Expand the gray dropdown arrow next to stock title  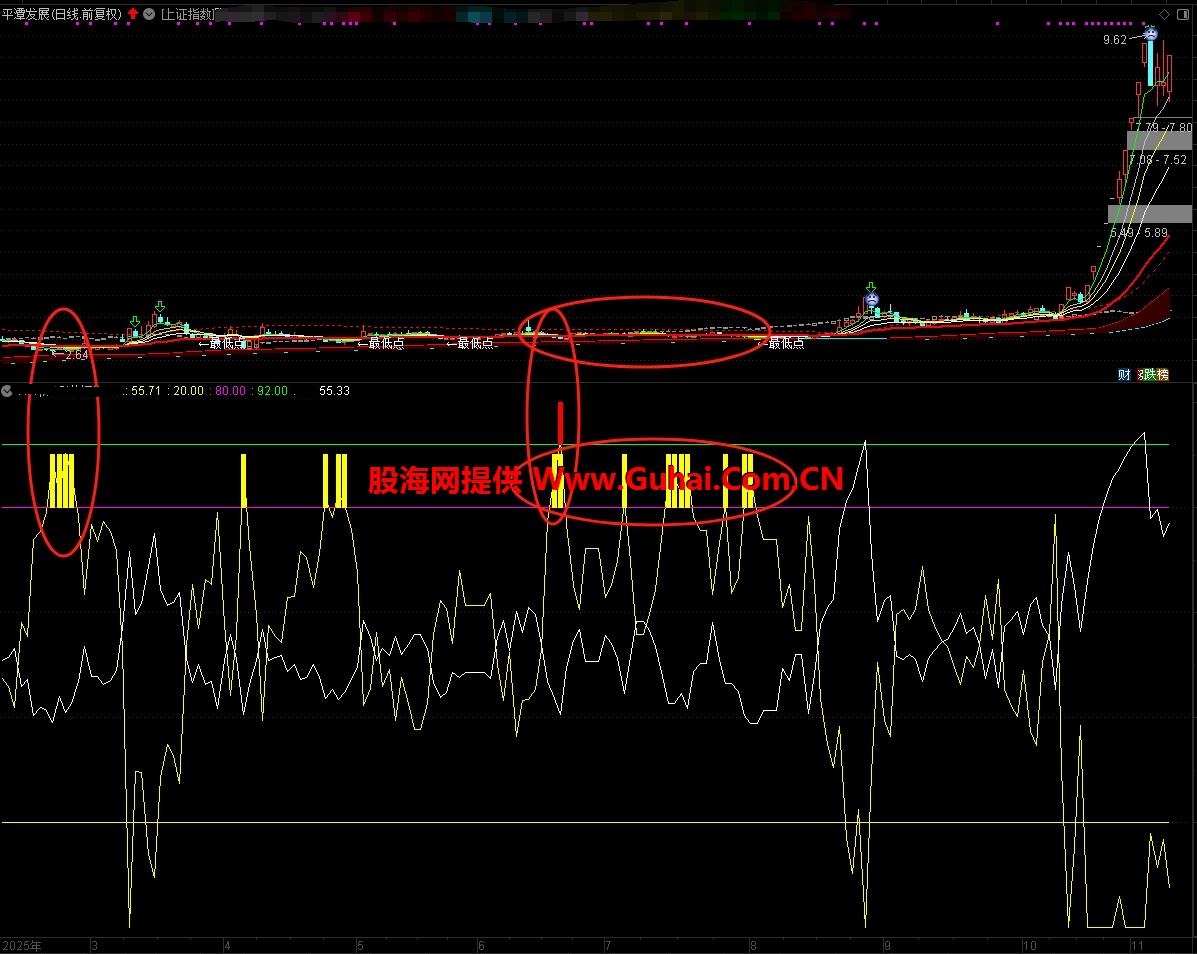tap(149, 14)
